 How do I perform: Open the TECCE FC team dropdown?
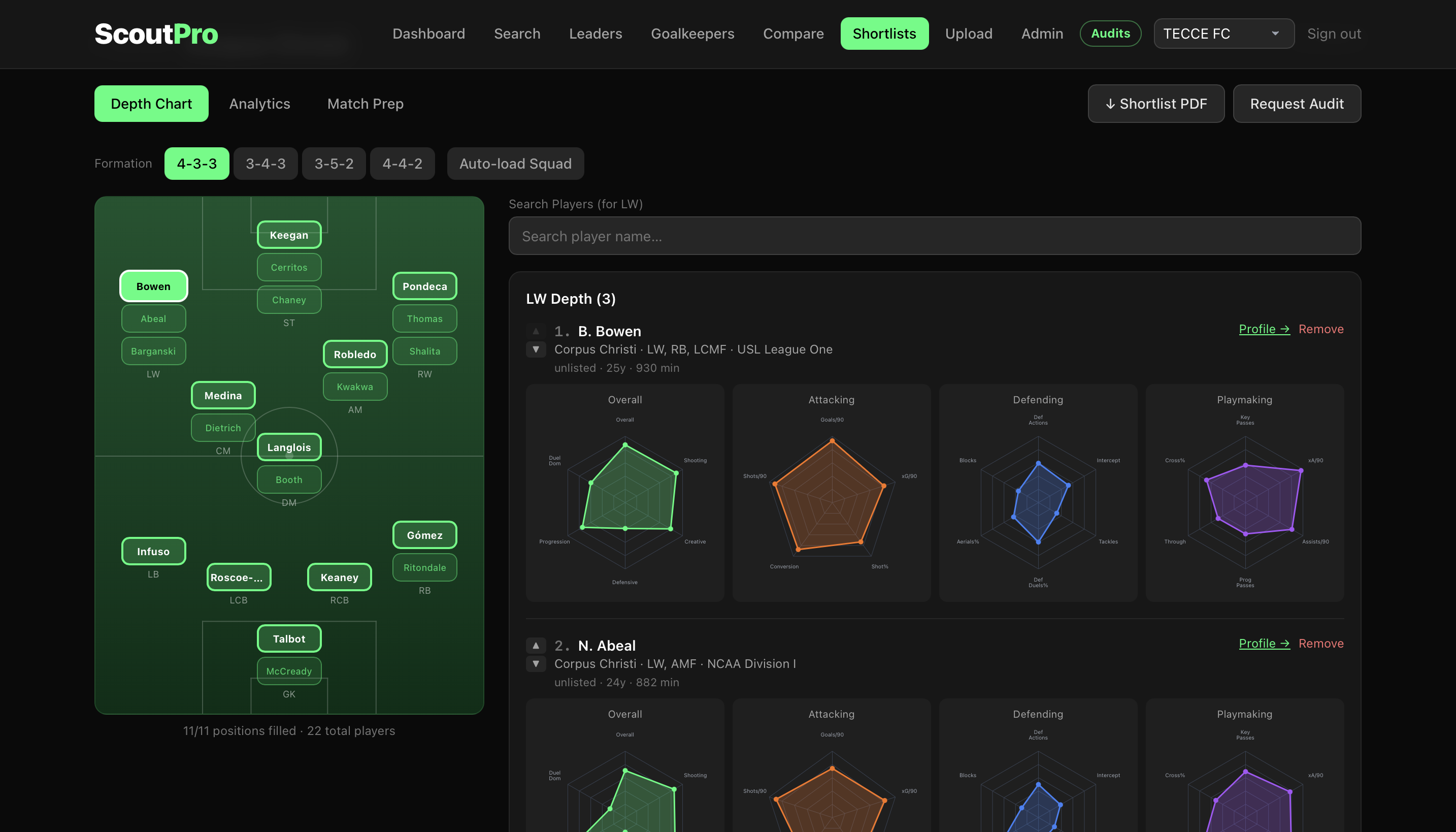click(x=1223, y=34)
